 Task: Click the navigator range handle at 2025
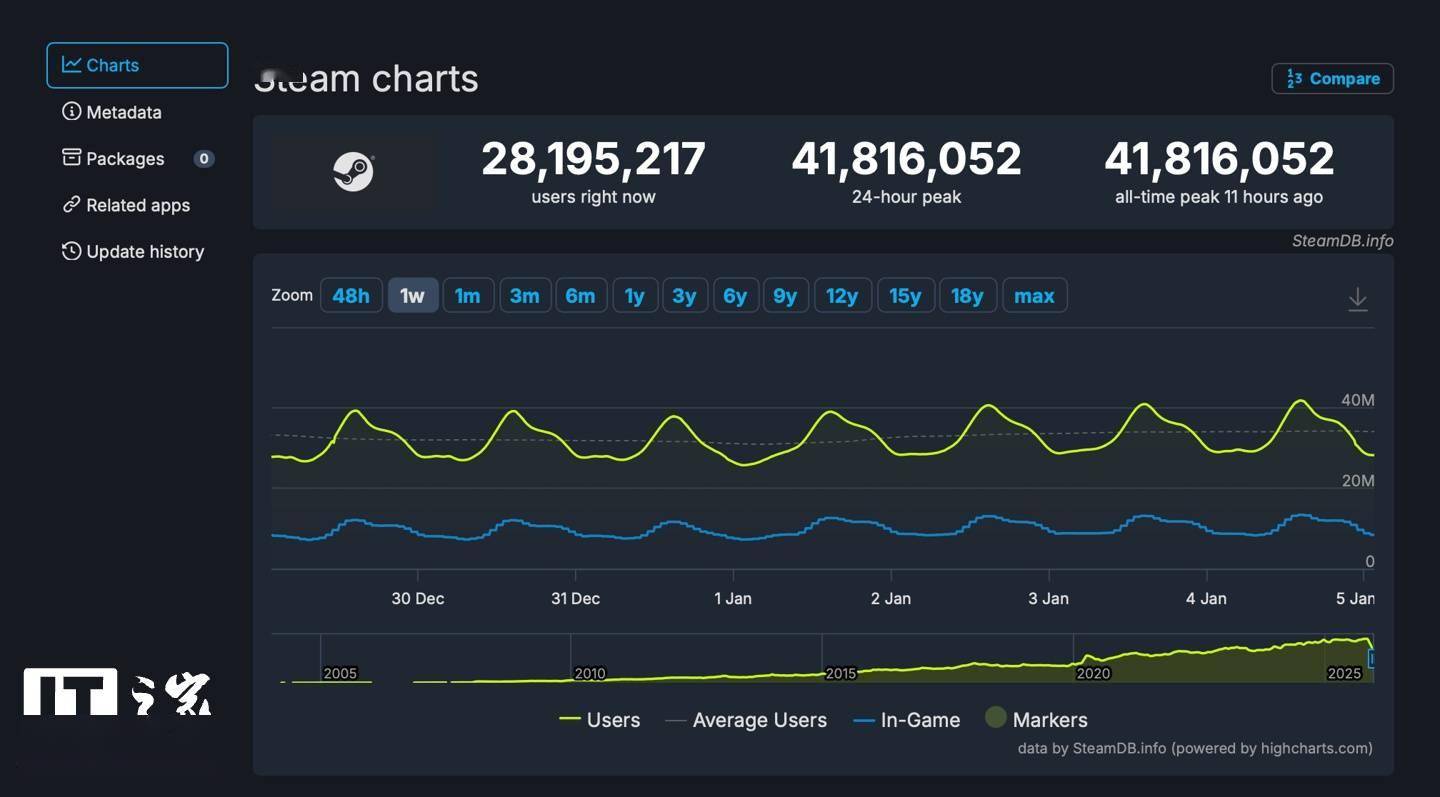pos(1371,660)
